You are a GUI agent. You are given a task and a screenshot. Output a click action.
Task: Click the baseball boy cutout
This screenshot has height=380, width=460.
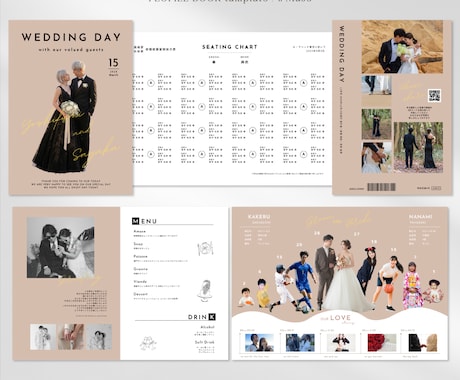[x=282, y=287]
